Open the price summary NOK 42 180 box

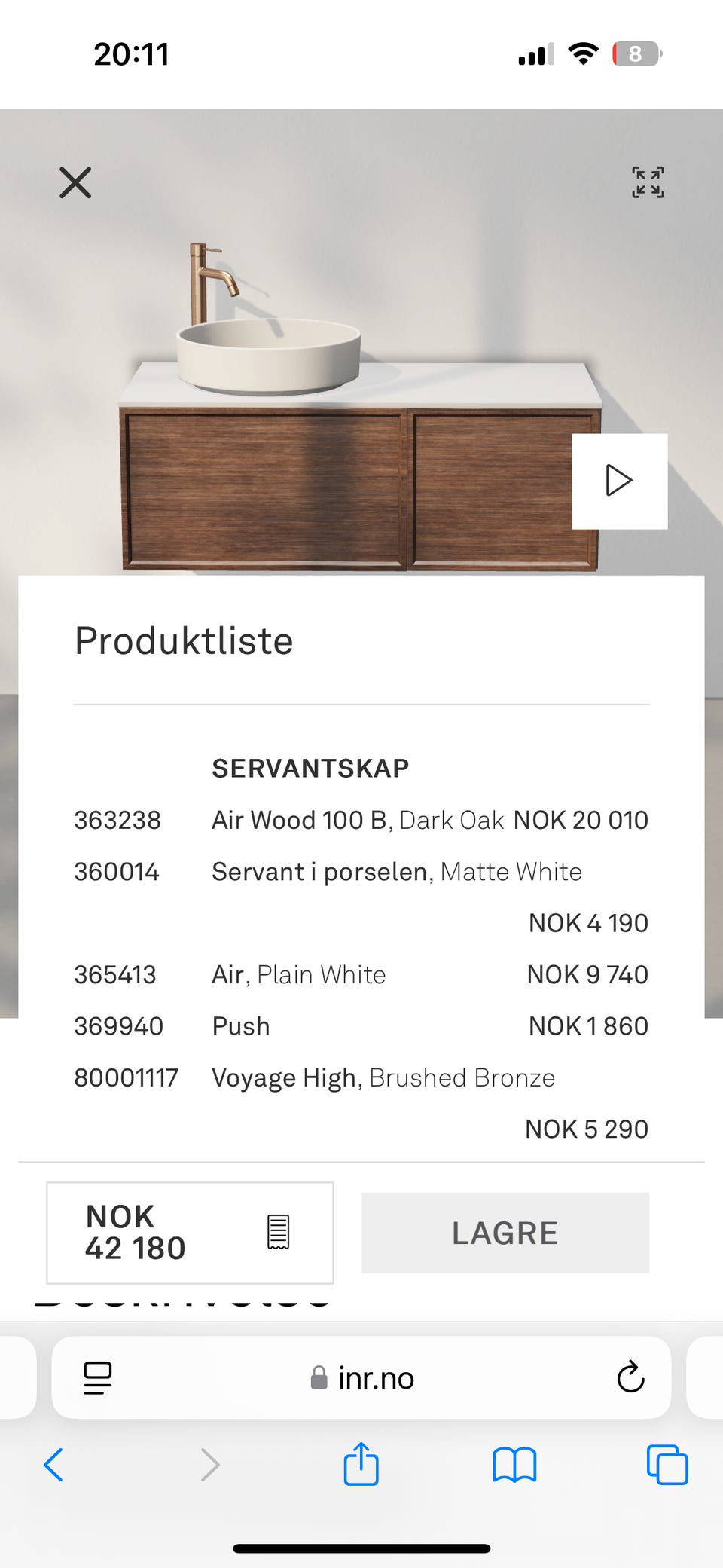coord(190,1233)
